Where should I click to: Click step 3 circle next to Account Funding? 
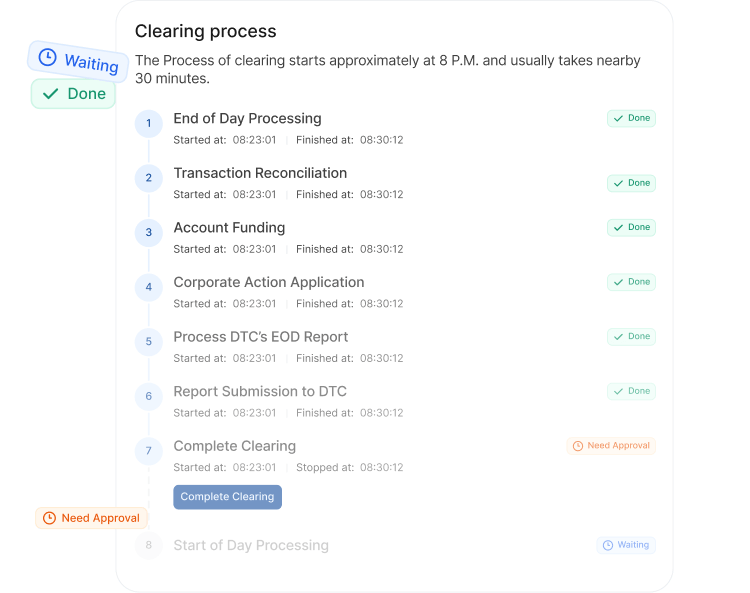tap(149, 232)
